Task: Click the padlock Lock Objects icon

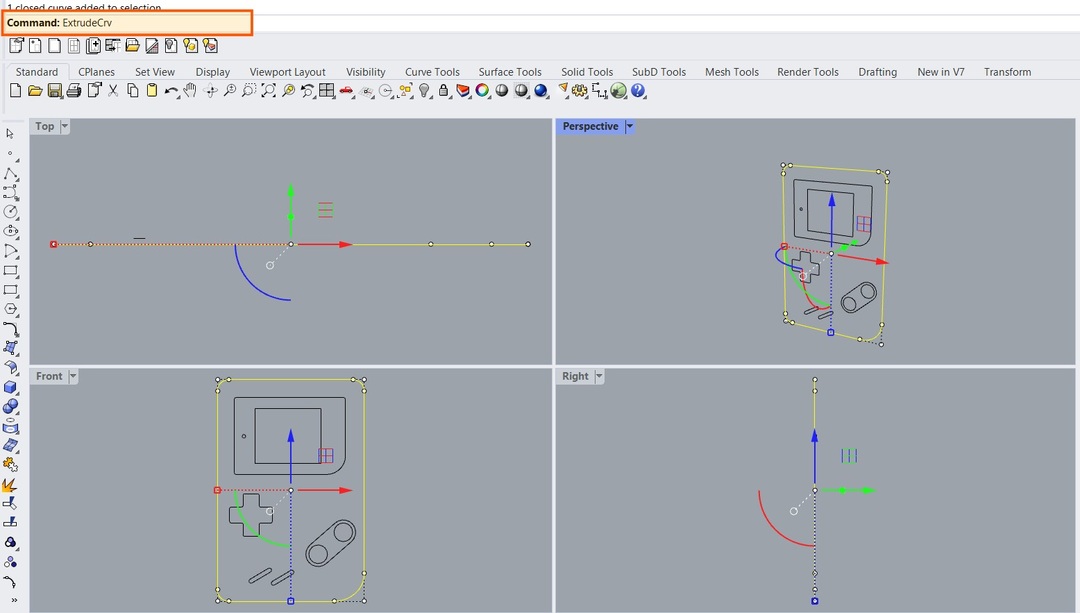Action: tap(444, 90)
